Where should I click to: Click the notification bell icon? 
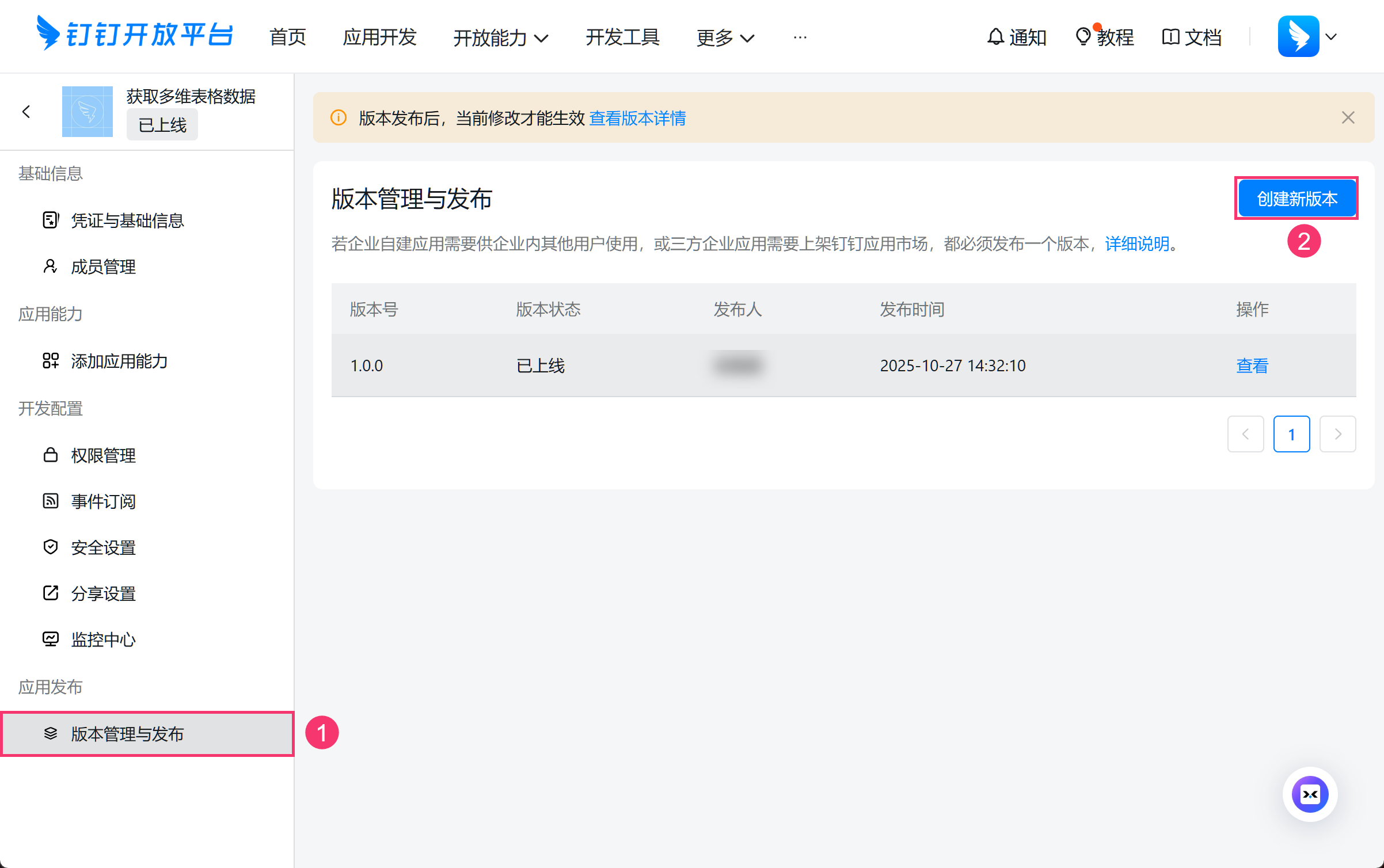(995, 37)
